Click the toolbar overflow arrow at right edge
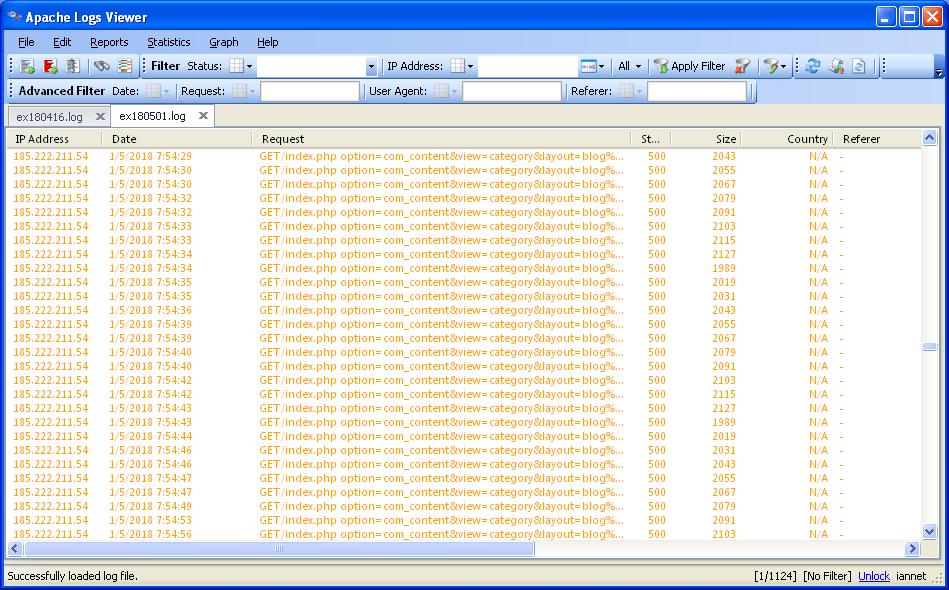949x590 pixels. pos(939,73)
